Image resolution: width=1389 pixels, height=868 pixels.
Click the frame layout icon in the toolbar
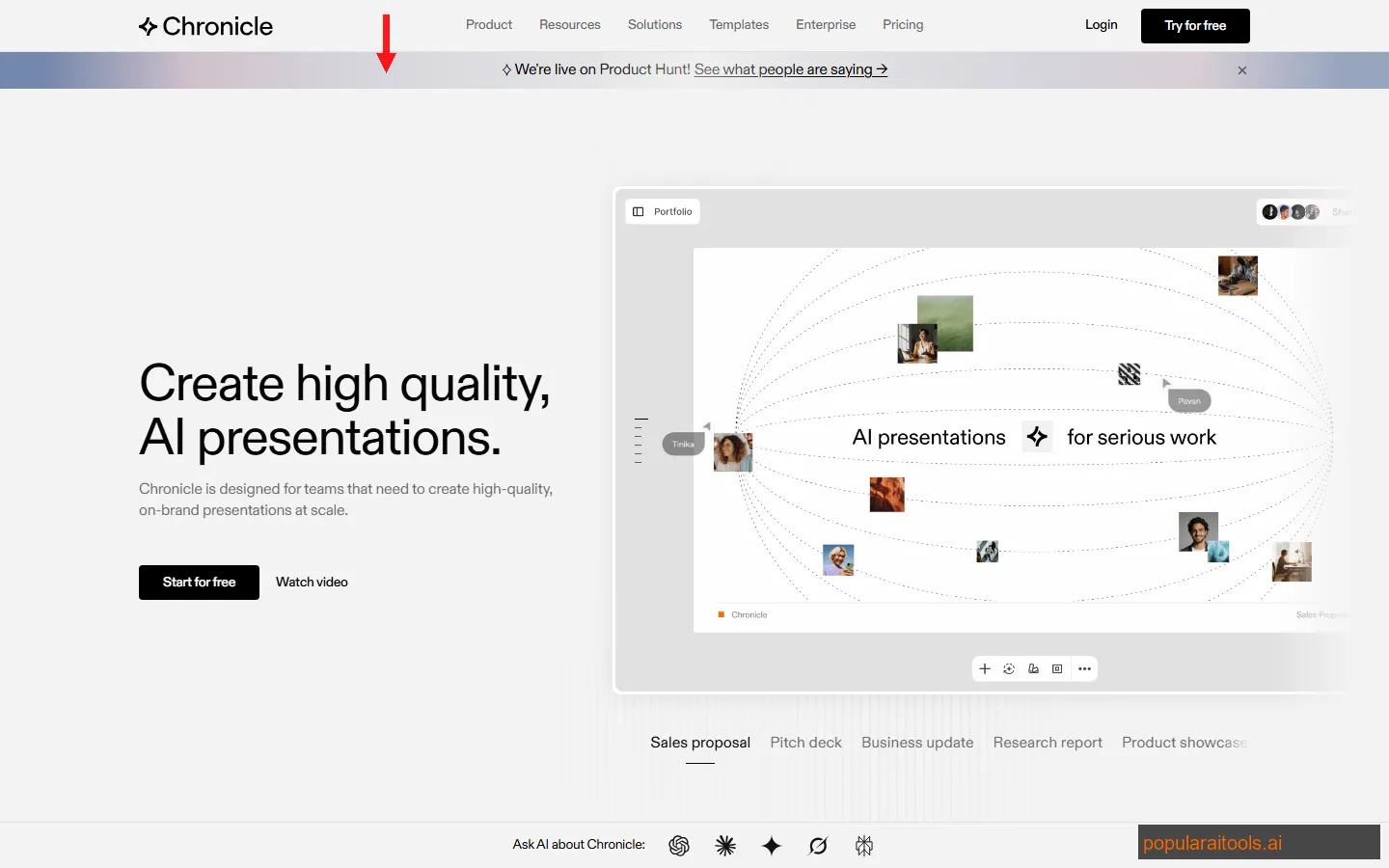coord(1057,668)
